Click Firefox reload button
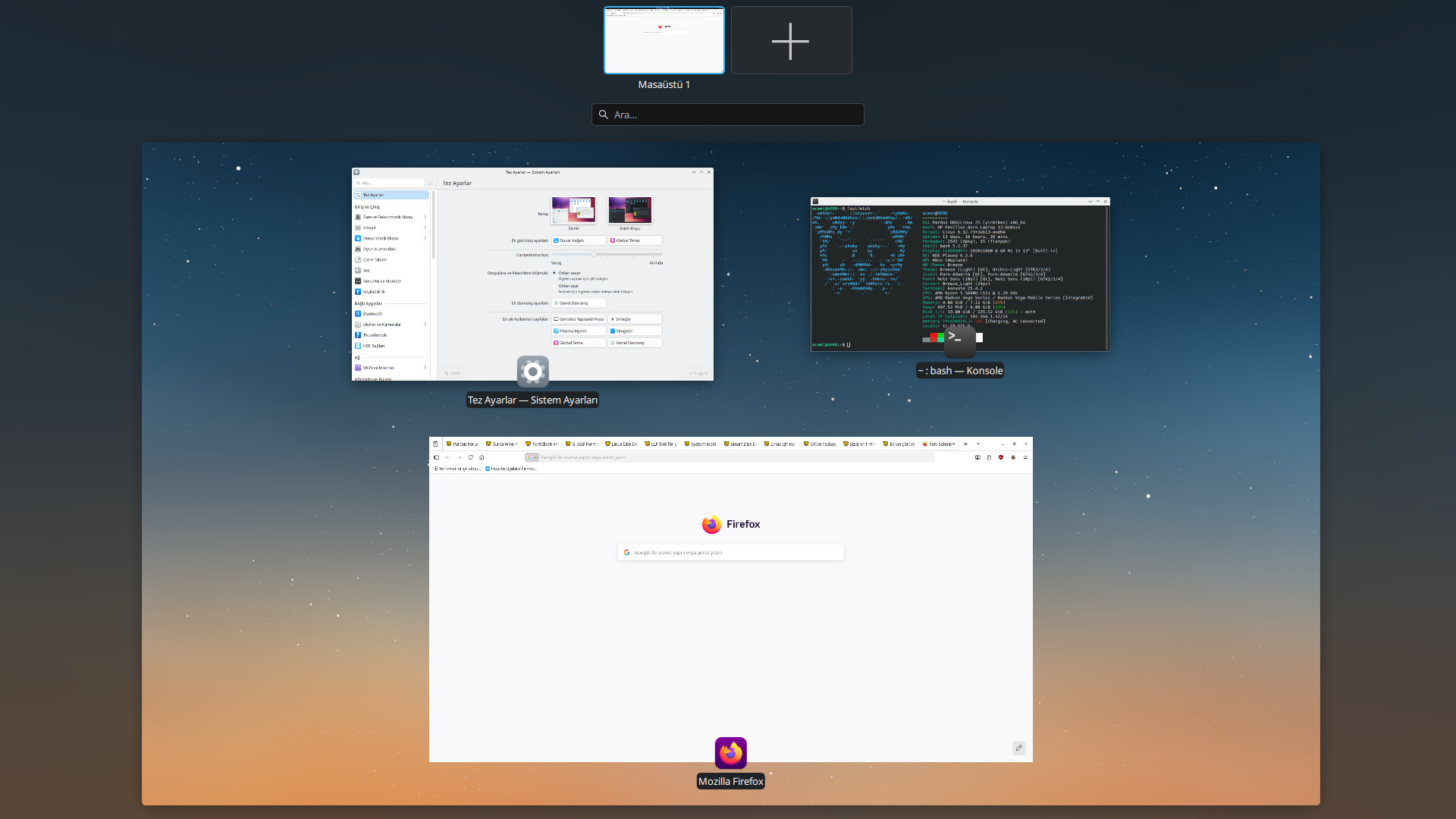The height and width of the screenshot is (819, 1456). 470,457
